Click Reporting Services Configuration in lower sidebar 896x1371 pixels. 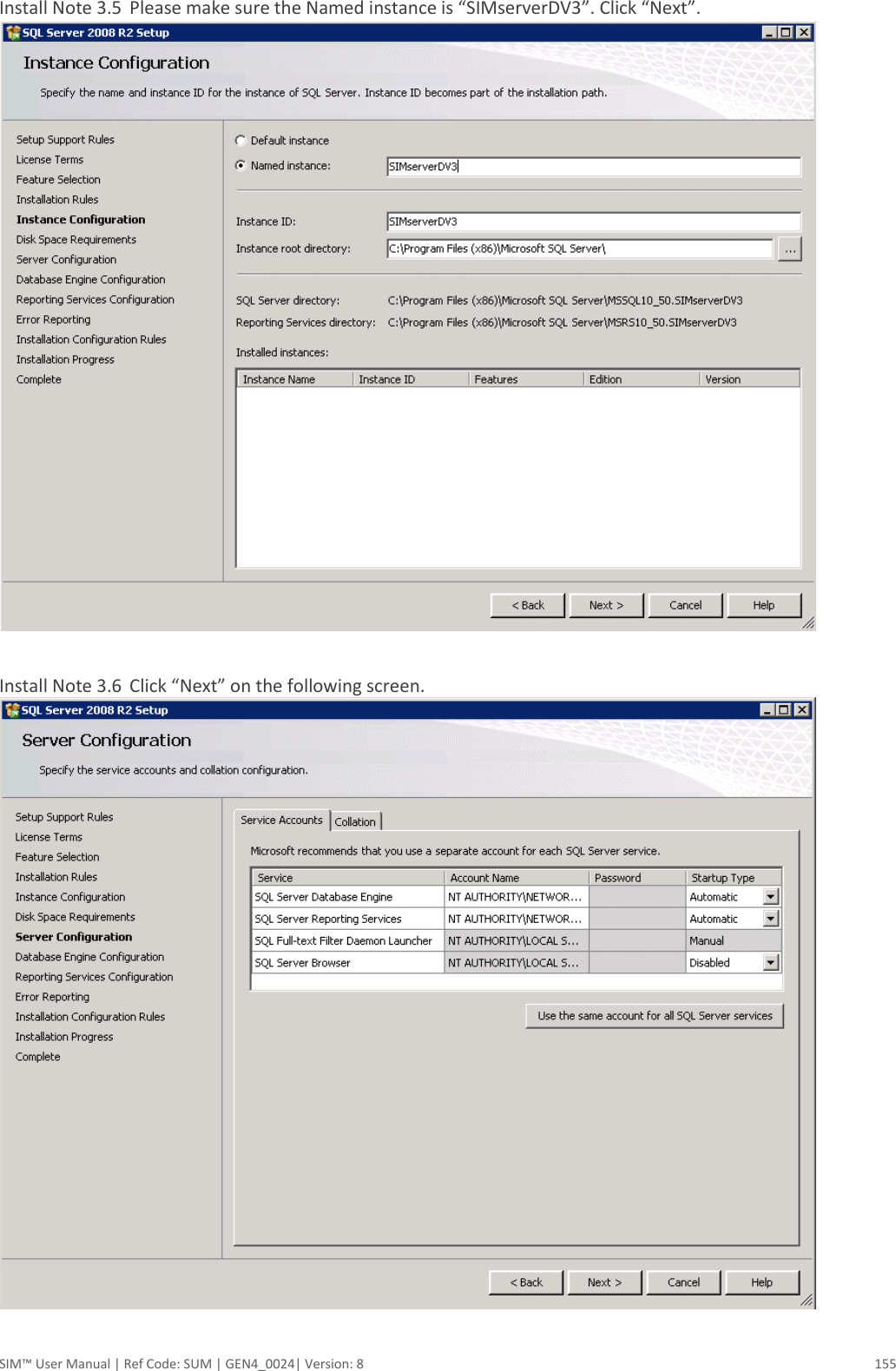(94, 977)
